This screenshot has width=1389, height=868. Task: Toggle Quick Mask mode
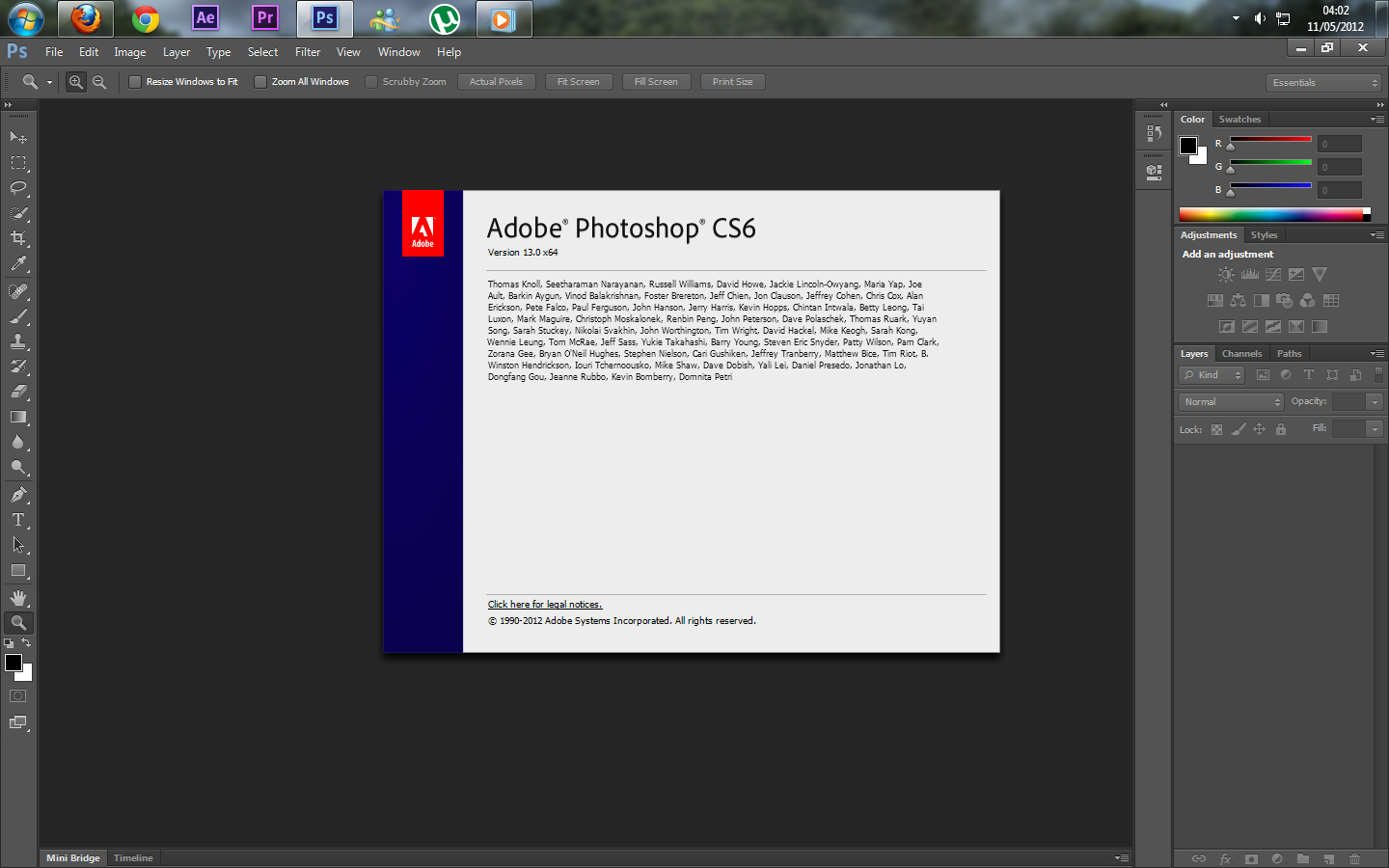tap(18, 695)
